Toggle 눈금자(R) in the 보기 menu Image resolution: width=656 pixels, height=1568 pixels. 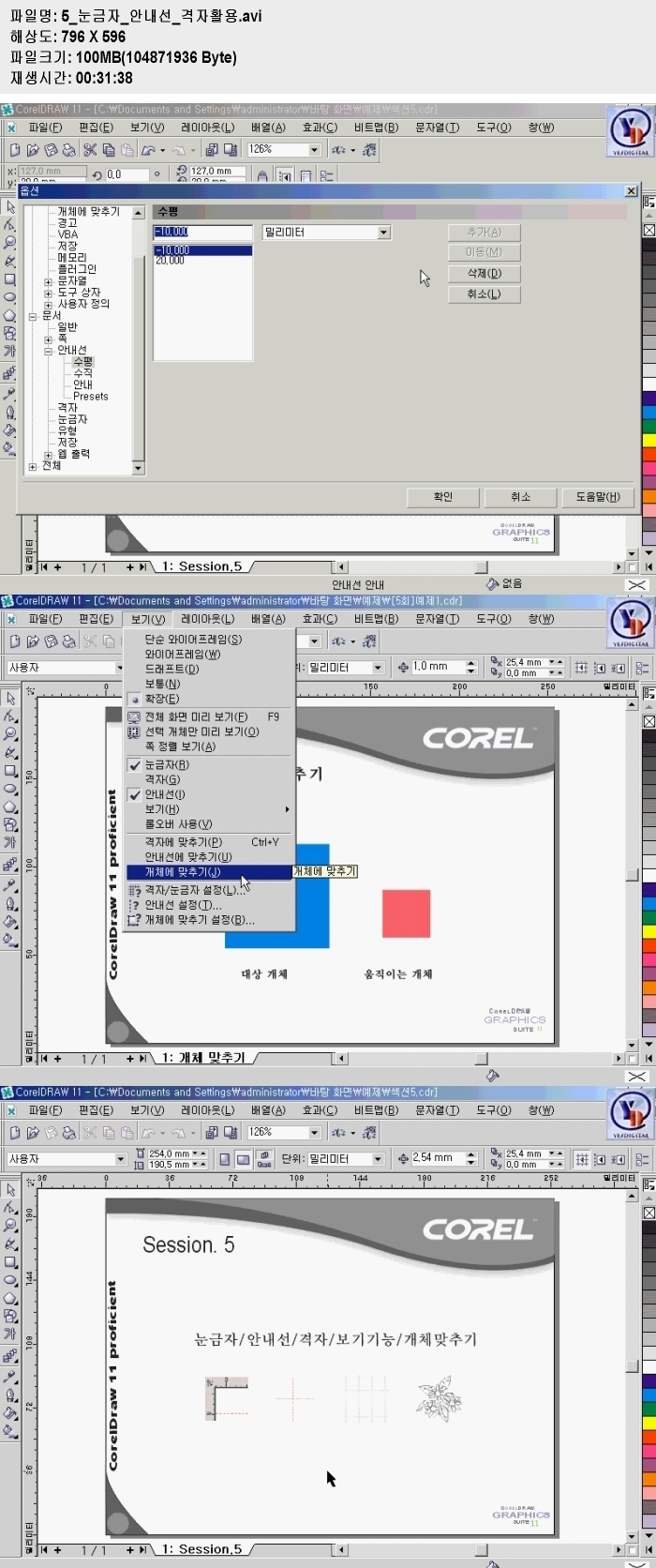click(x=210, y=765)
